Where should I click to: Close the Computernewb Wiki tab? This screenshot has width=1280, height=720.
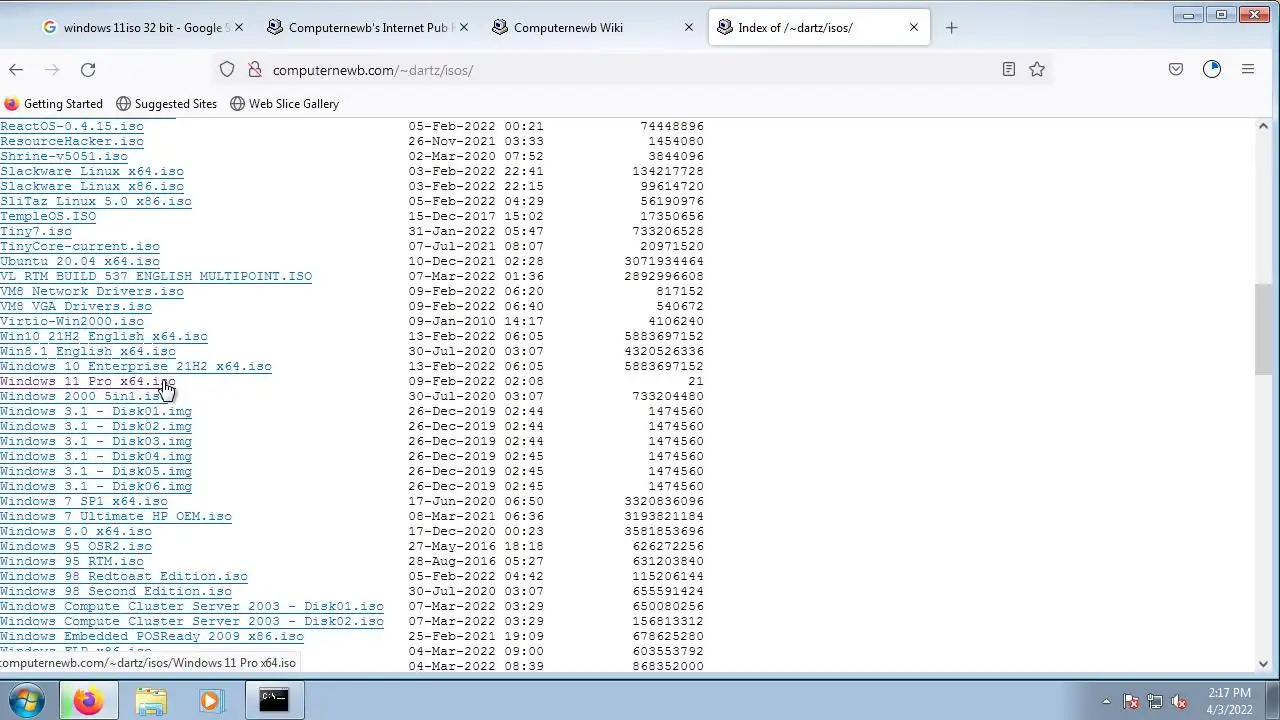[688, 27]
